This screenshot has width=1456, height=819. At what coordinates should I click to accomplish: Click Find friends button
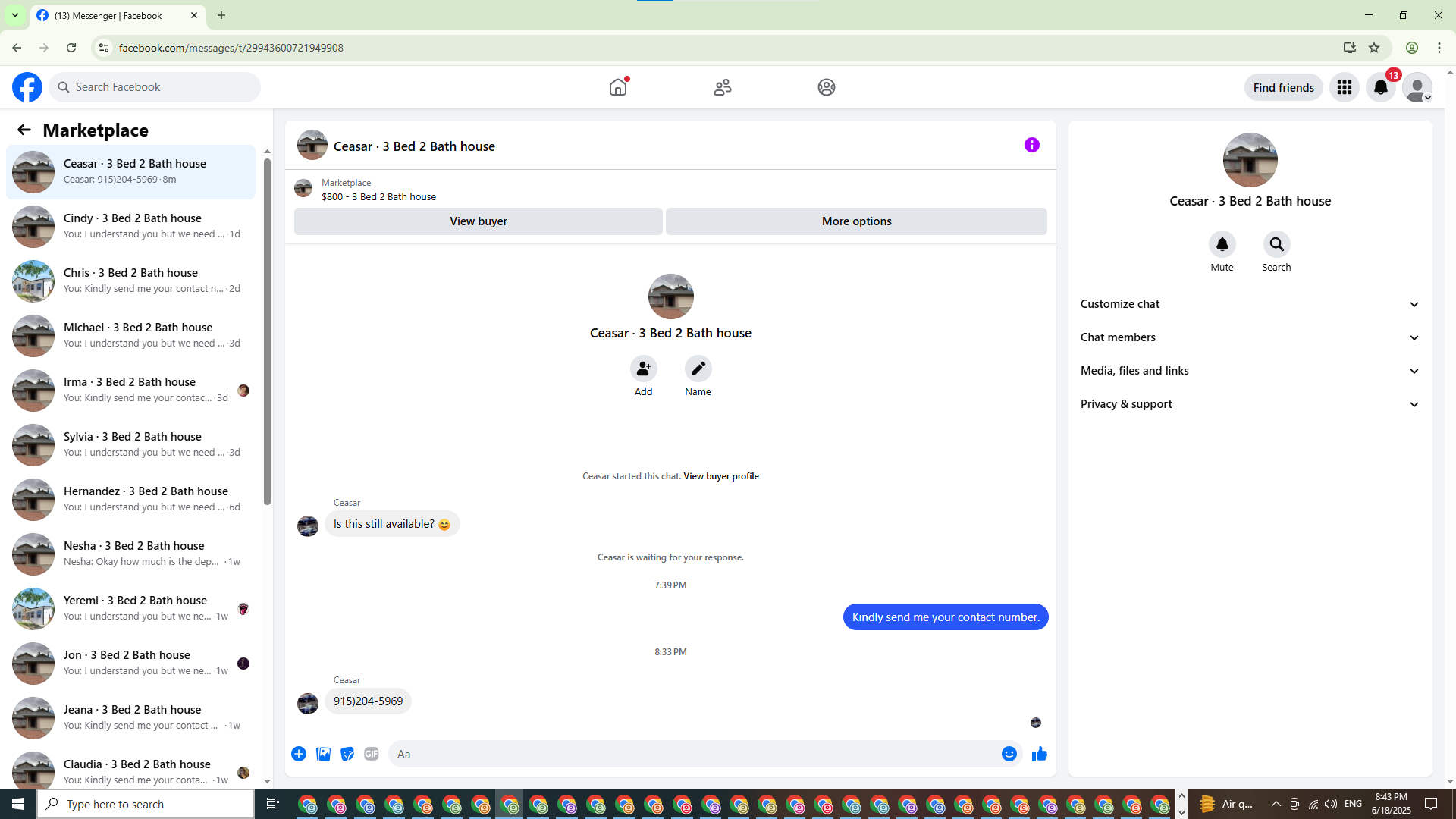pyautogui.click(x=1284, y=87)
